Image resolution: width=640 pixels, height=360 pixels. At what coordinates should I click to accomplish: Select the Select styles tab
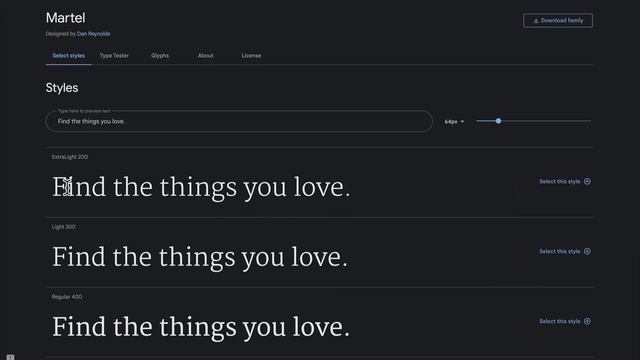point(69,56)
